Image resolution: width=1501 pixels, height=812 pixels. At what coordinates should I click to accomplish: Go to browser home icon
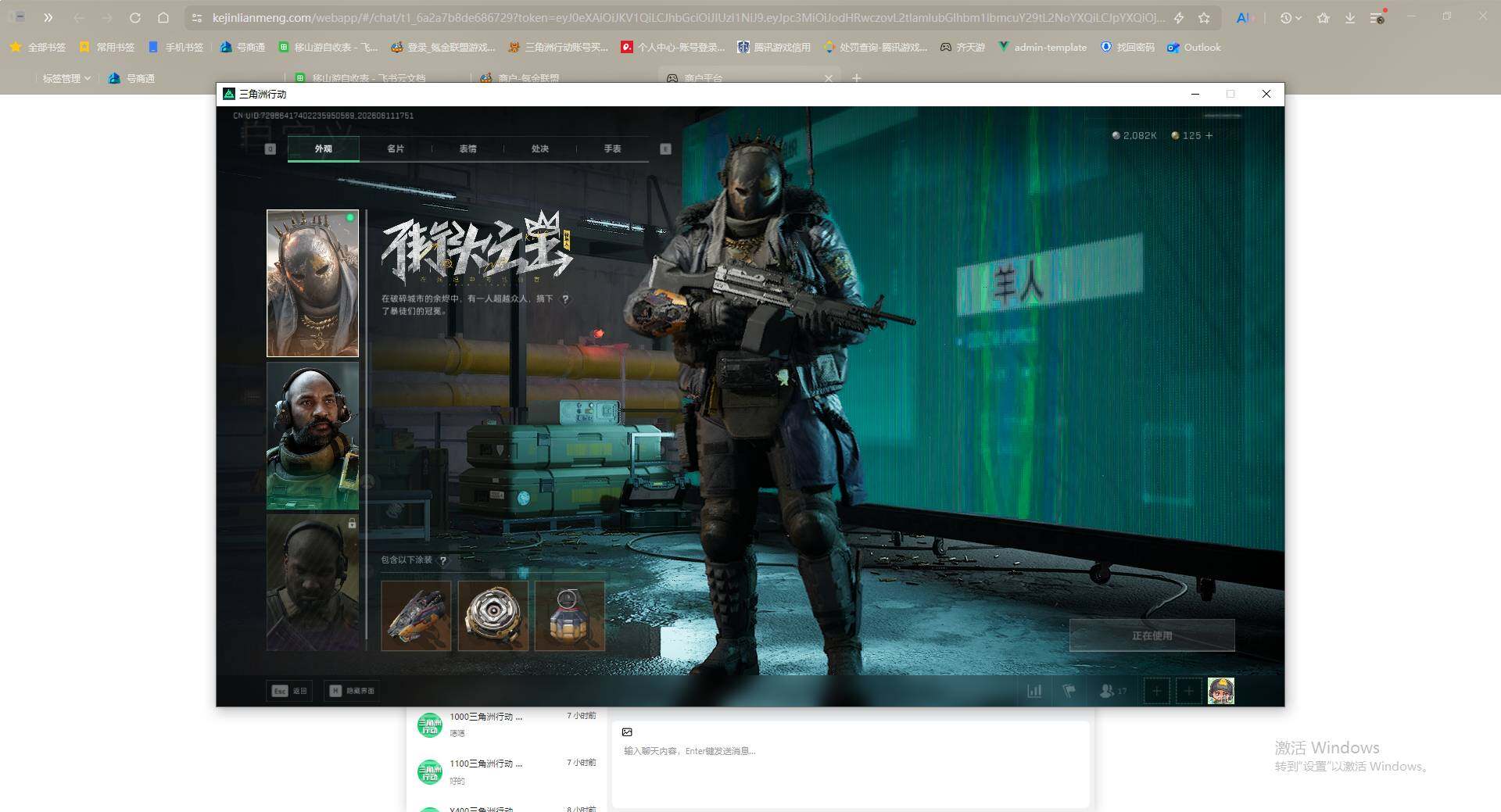coord(163,17)
